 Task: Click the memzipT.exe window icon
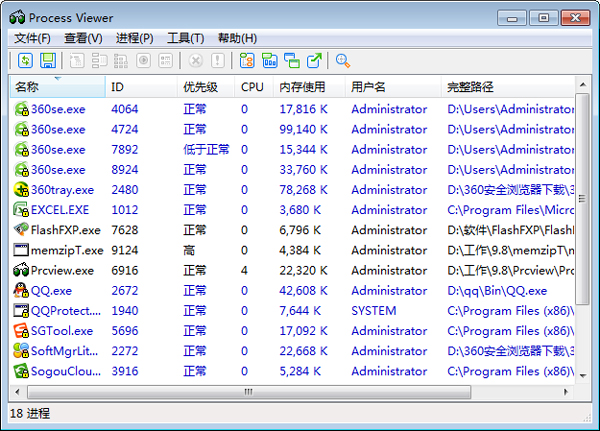(x=21, y=250)
